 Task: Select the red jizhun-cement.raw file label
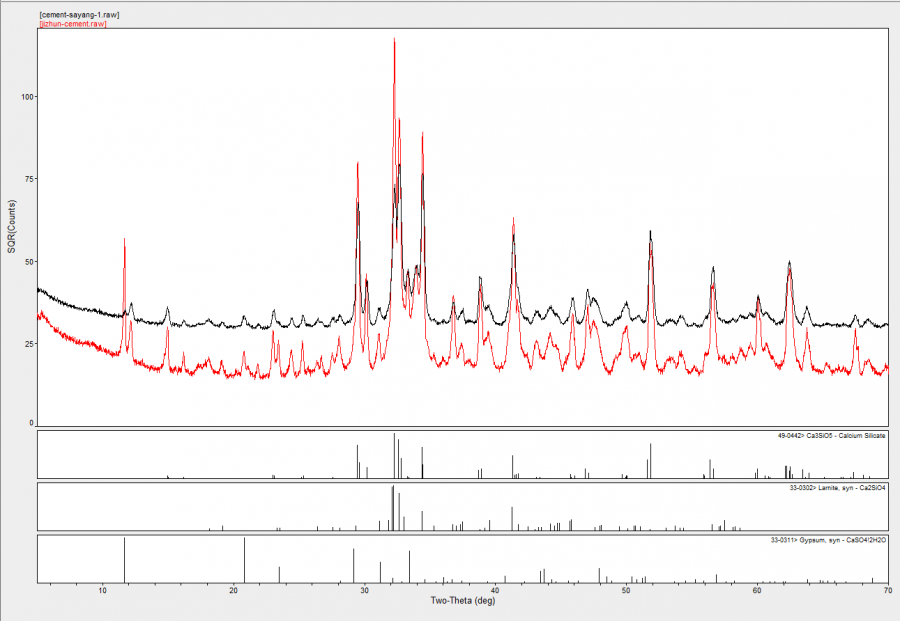coord(72,24)
